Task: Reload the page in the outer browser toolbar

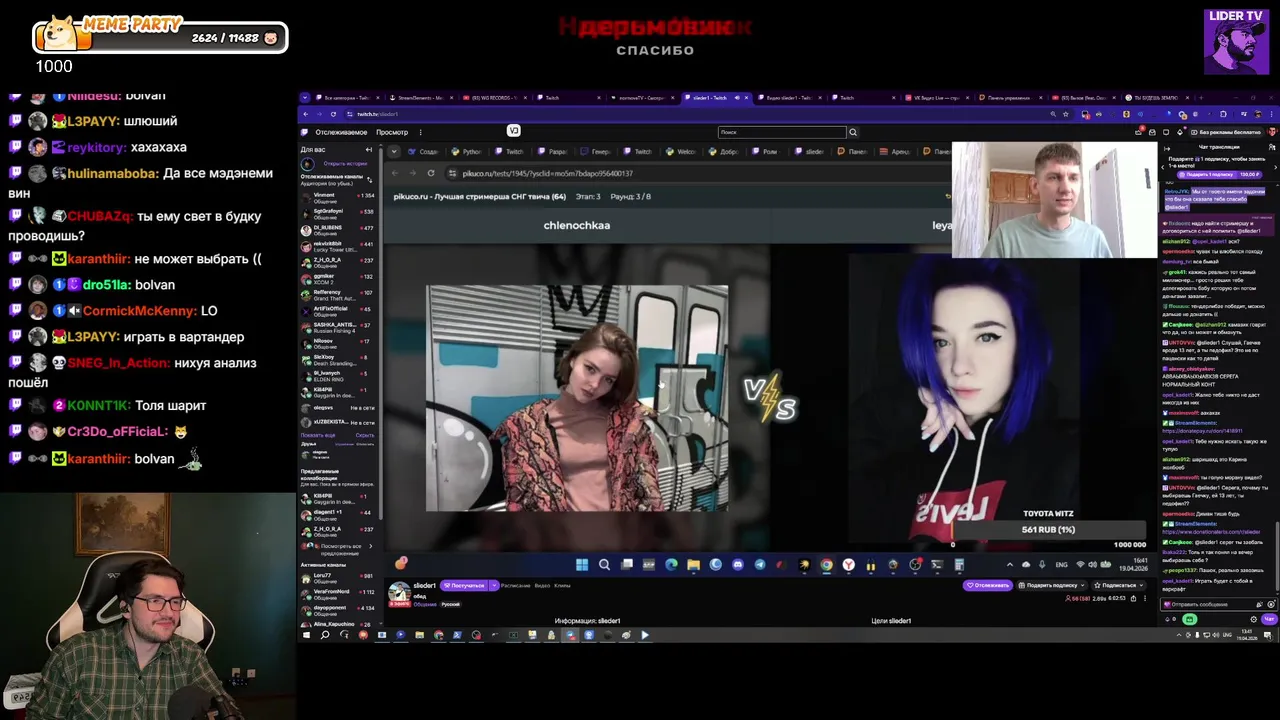Action: (x=333, y=114)
